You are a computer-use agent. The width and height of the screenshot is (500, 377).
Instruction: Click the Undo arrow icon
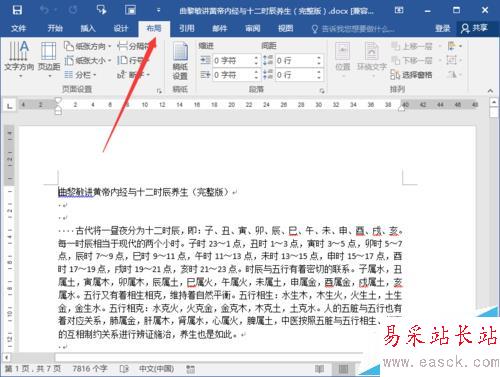coord(44,10)
